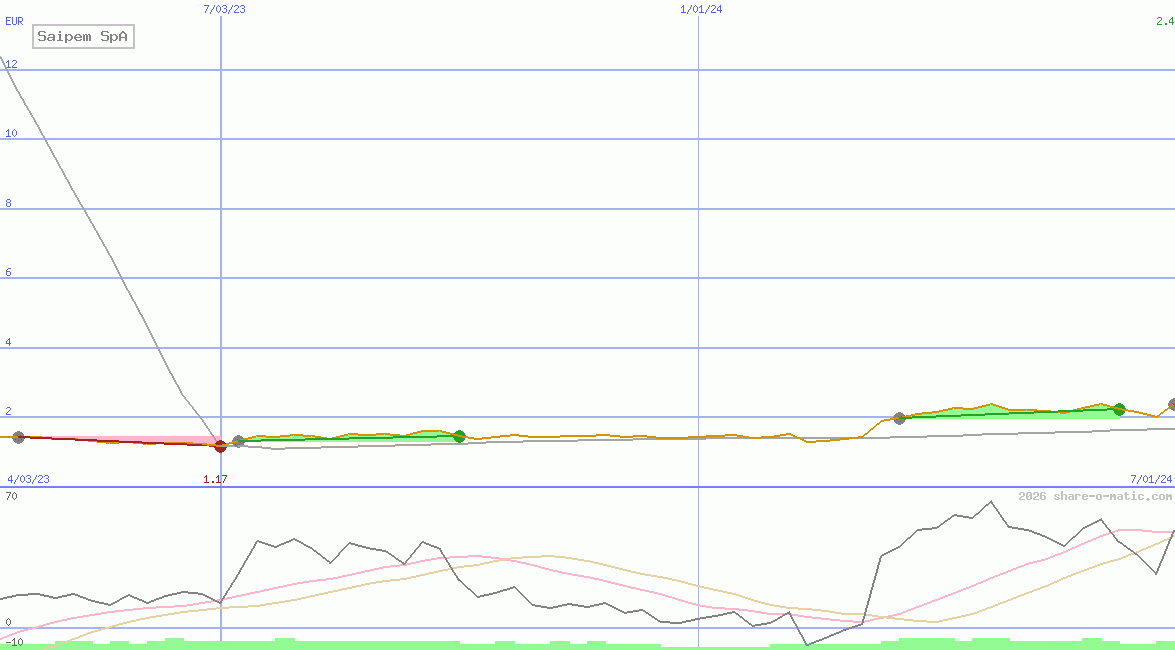Click the green marker near the chart's right edge
Image resolution: width=1175 pixels, height=650 pixels.
pos(1119,409)
